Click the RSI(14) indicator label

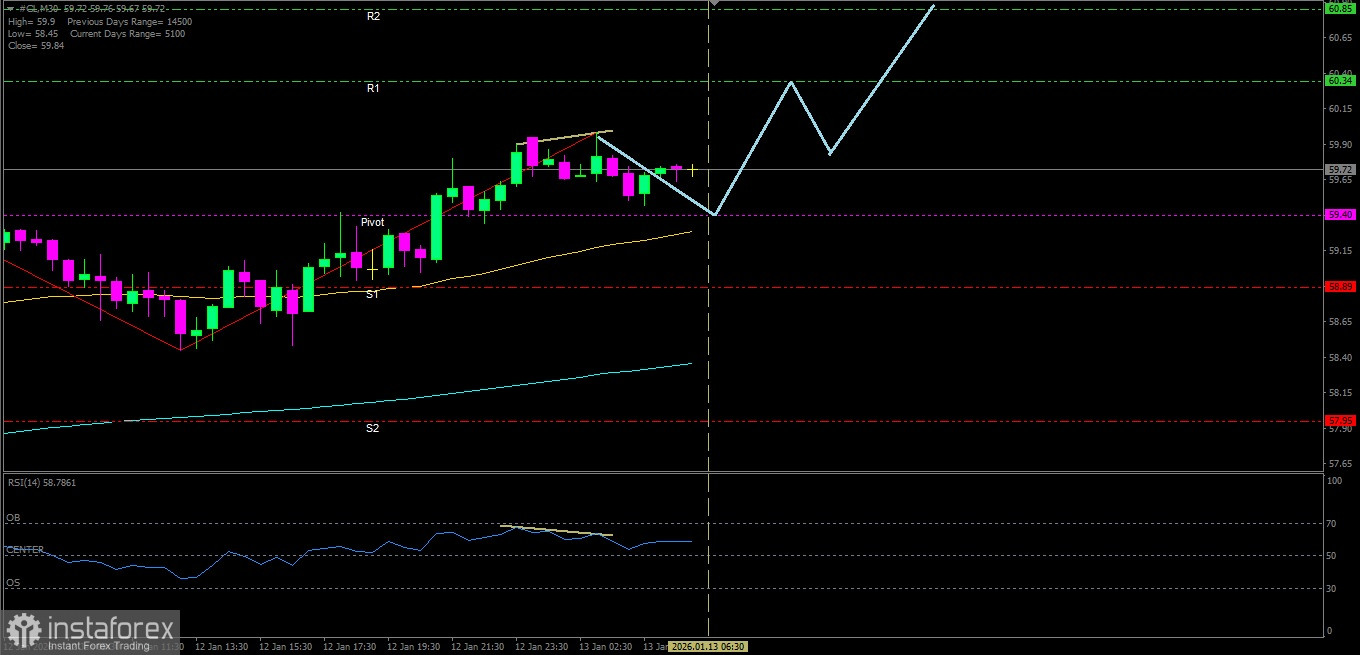(41, 483)
